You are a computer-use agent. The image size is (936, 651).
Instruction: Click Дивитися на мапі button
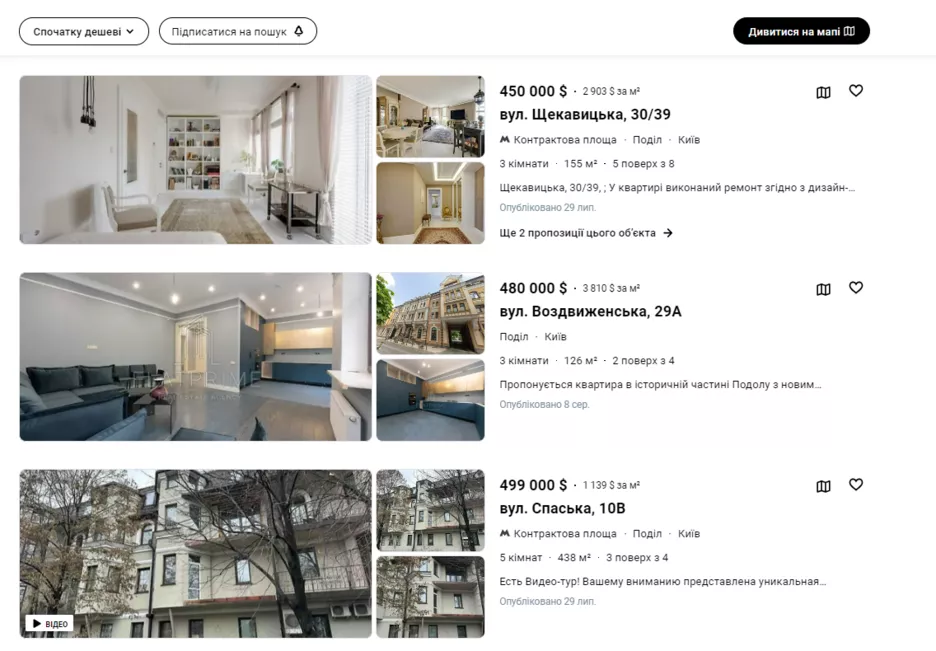coord(801,31)
